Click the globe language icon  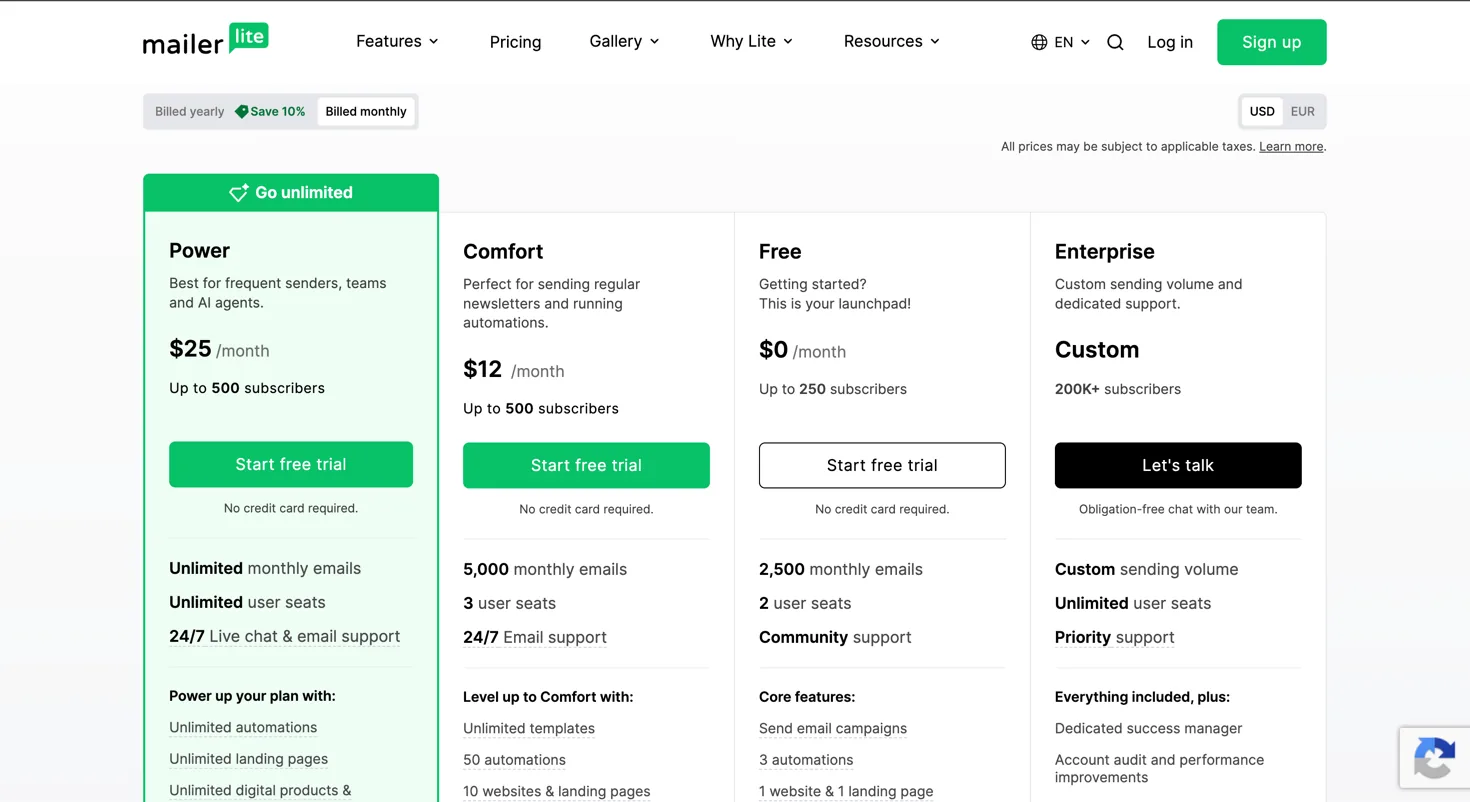click(1039, 42)
